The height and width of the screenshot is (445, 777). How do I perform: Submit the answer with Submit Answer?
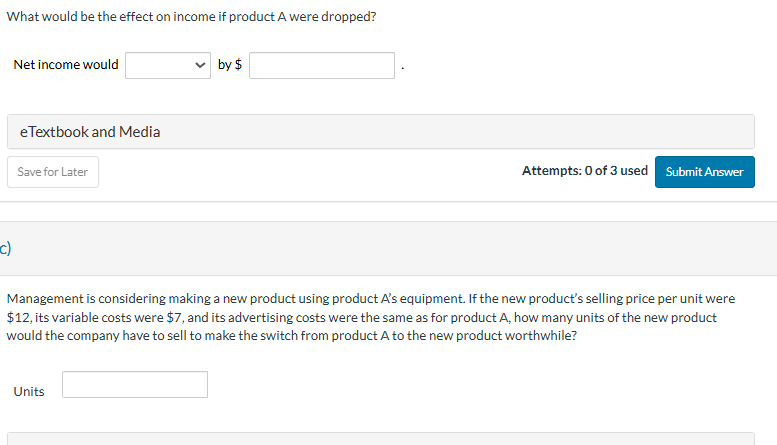(704, 171)
